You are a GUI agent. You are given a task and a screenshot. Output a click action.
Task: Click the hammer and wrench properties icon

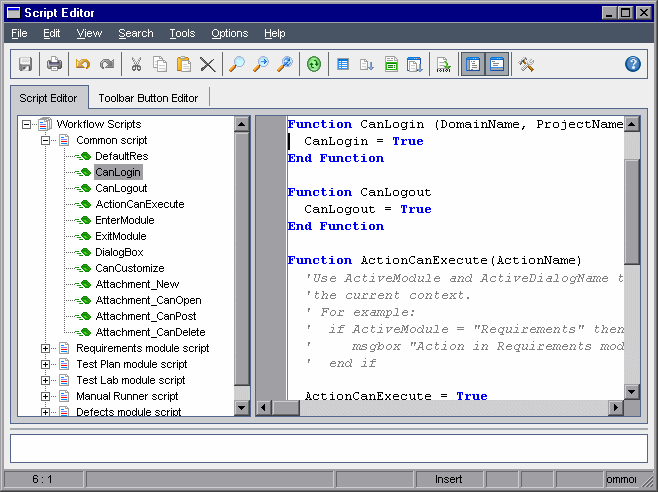(526, 64)
